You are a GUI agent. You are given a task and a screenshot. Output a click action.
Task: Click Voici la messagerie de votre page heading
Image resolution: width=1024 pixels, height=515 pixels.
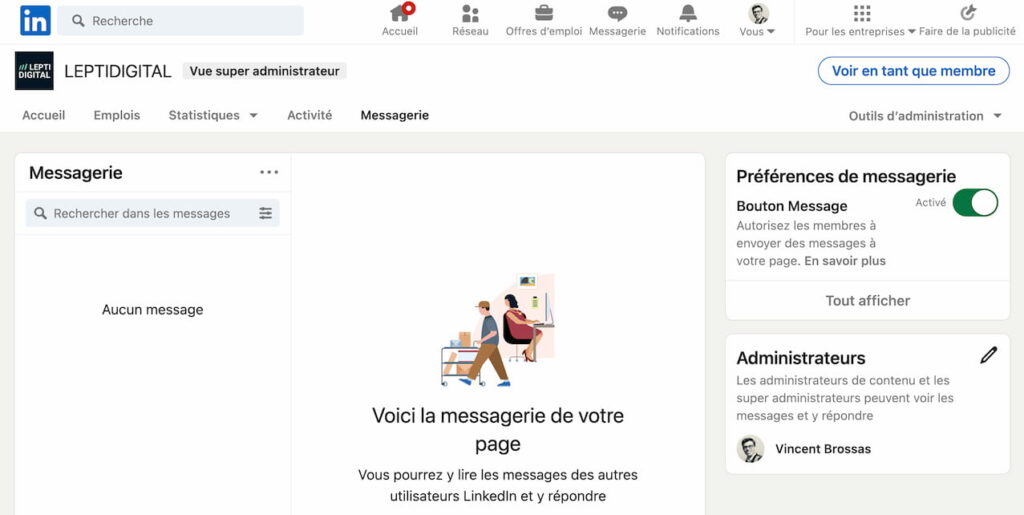[498, 429]
